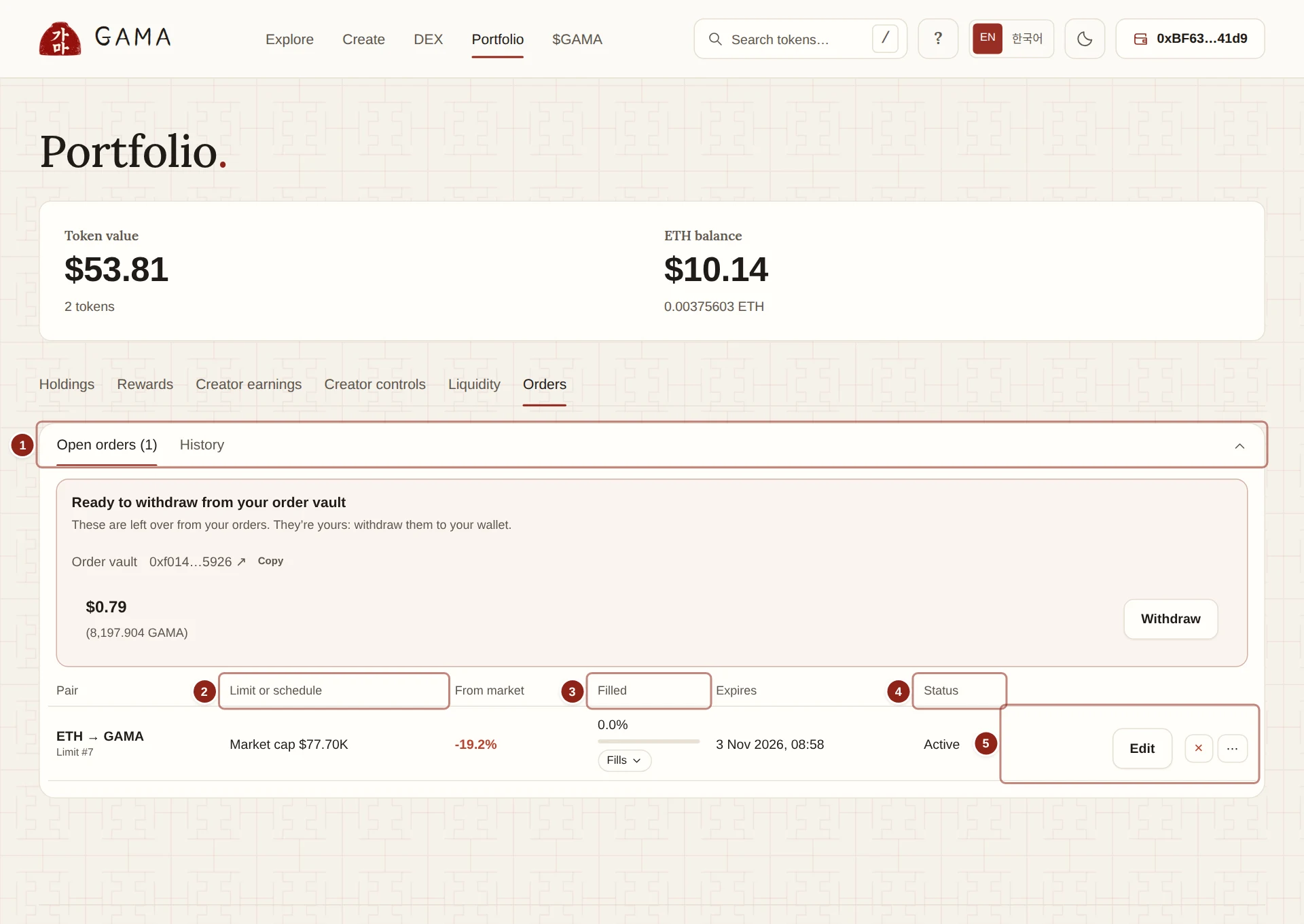Click the wallet address 0xBF63...41d9 button

[x=1190, y=39]
